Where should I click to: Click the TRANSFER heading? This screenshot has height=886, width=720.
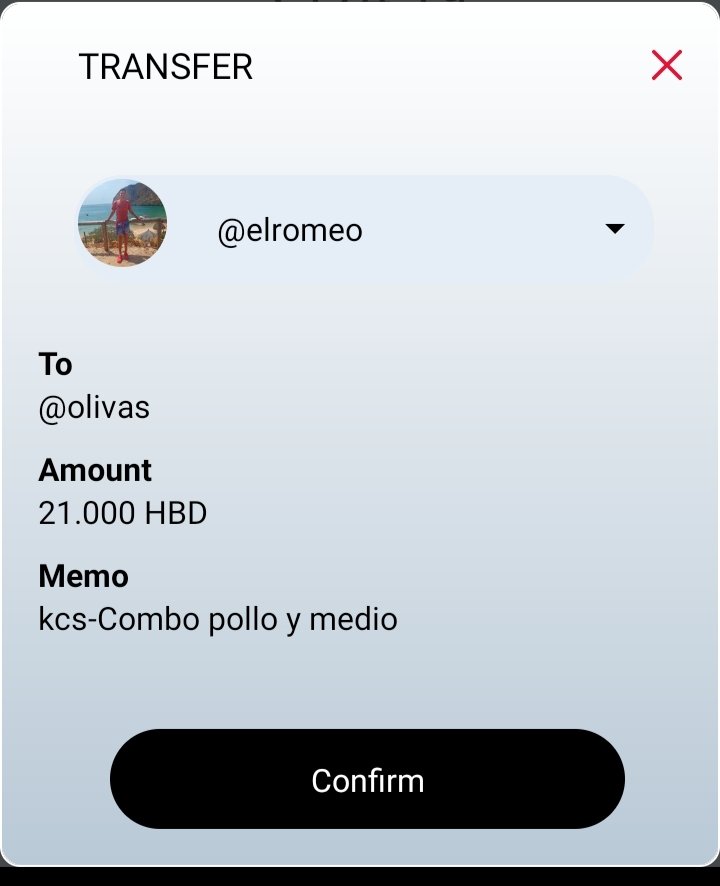click(166, 67)
